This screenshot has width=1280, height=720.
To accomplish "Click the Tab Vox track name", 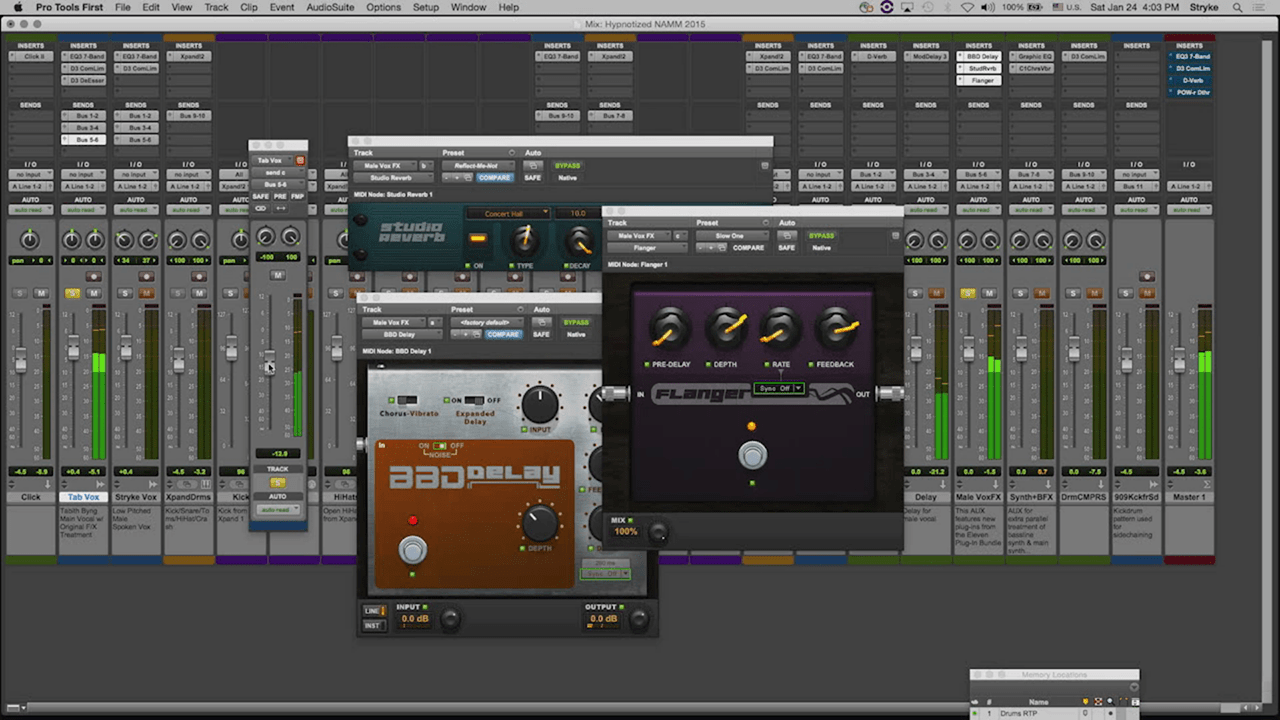I will coord(83,497).
